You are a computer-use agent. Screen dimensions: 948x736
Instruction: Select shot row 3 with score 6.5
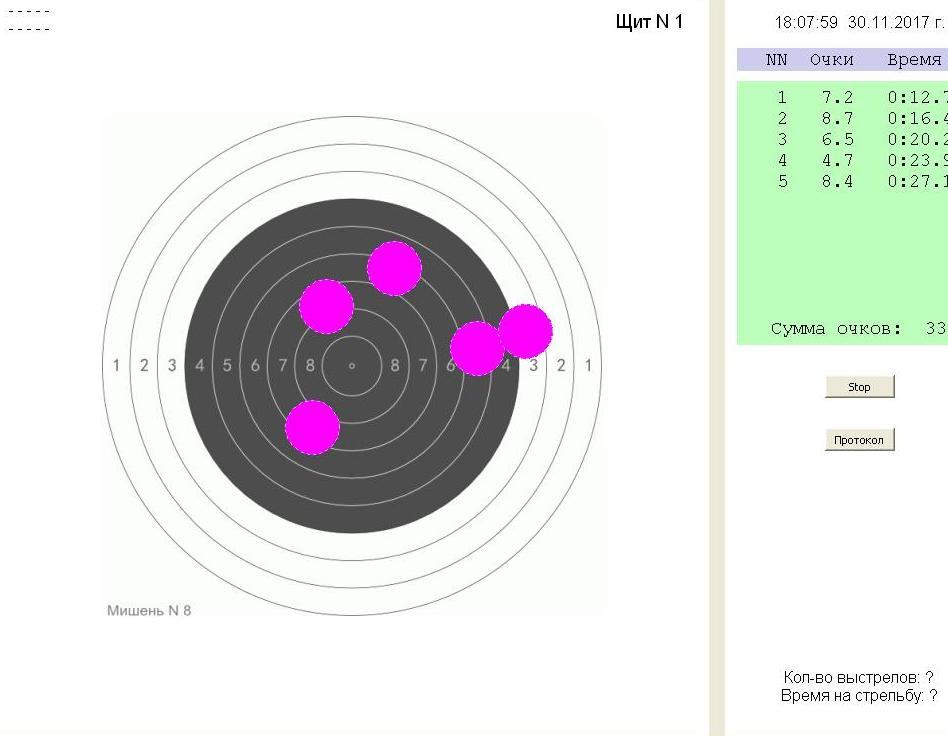click(840, 140)
